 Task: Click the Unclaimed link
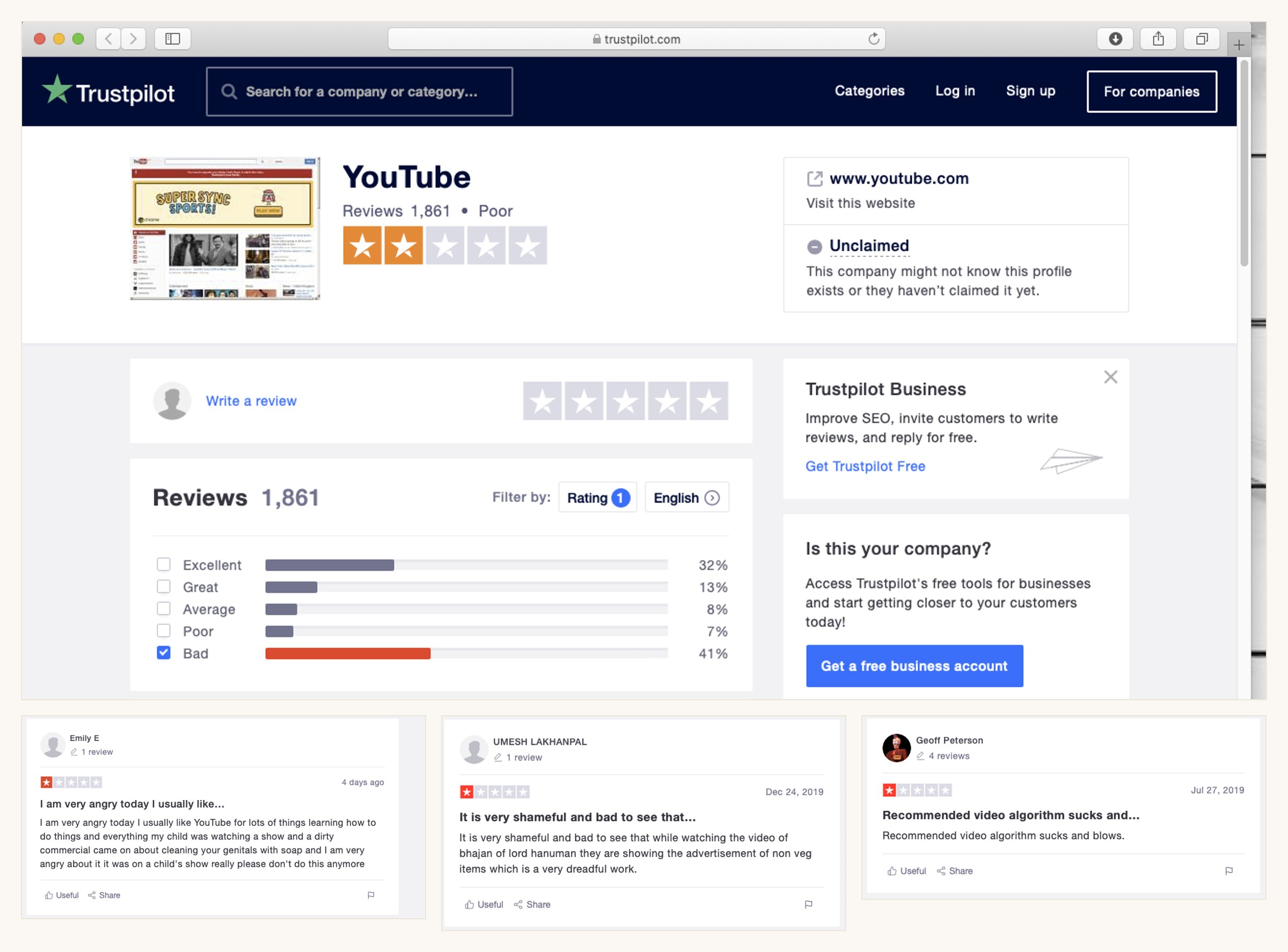pos(869,246)
